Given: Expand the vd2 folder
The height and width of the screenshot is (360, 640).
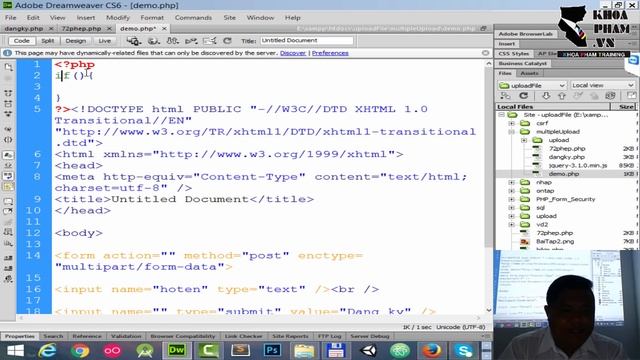Looking at the screenshot, I should click(x=511, y=224).
